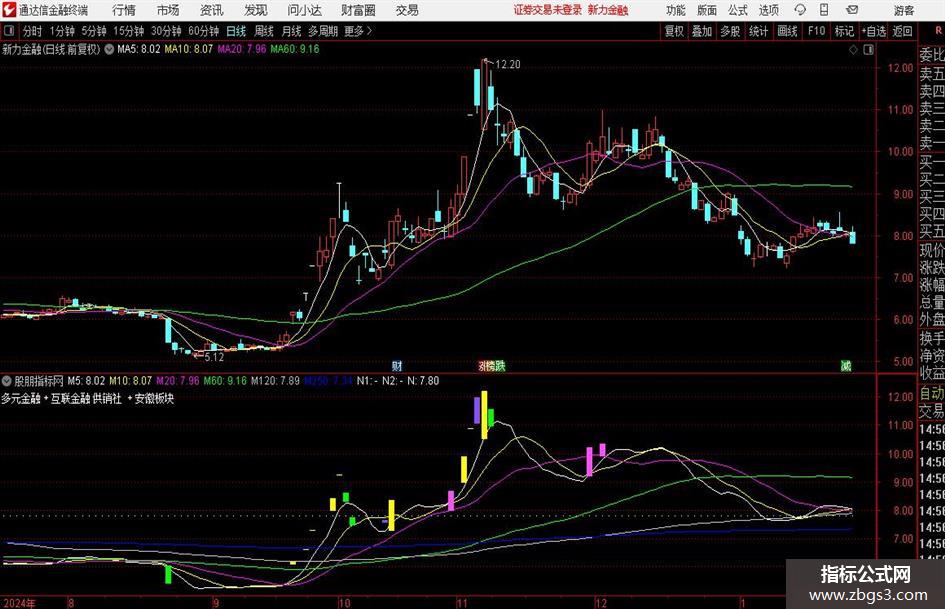This screenshot has height=609, width=945.
Task: Switch to 15分钟 period
Action: 129,31
